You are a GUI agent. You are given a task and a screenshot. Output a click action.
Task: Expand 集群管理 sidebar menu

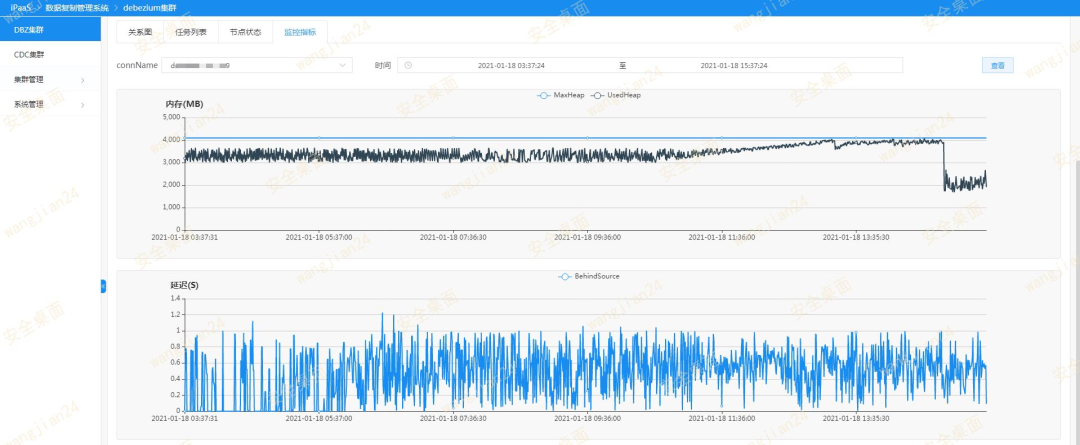tap(50, 80)
